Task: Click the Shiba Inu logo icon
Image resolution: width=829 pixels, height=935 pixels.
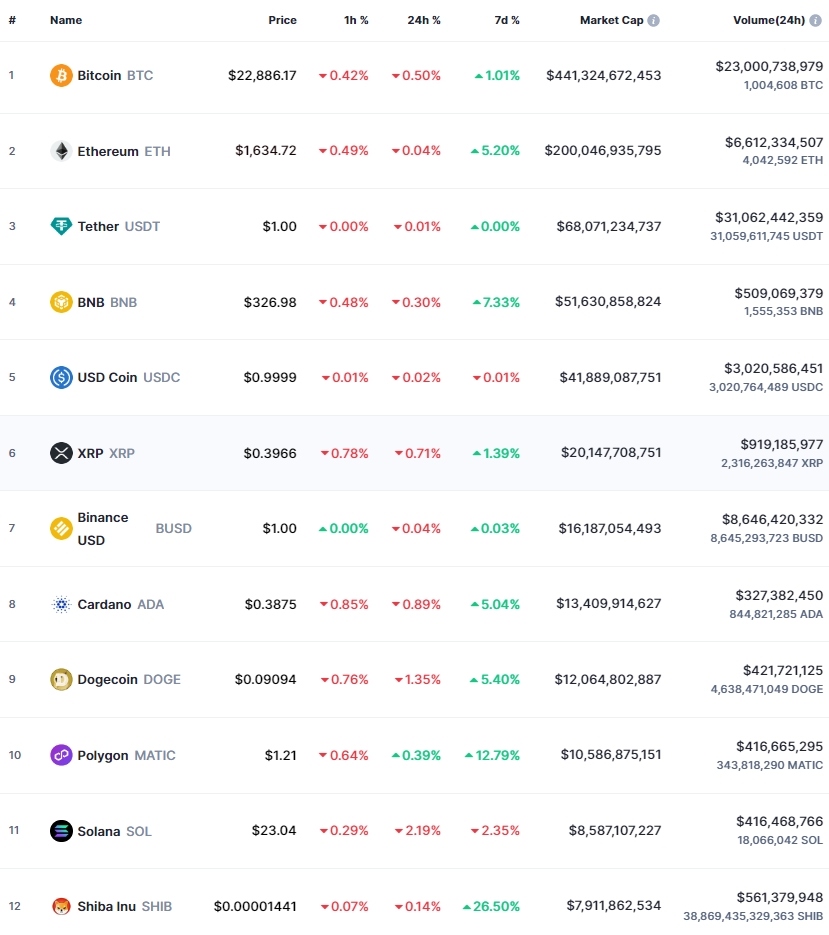Action: coord(61,906)
